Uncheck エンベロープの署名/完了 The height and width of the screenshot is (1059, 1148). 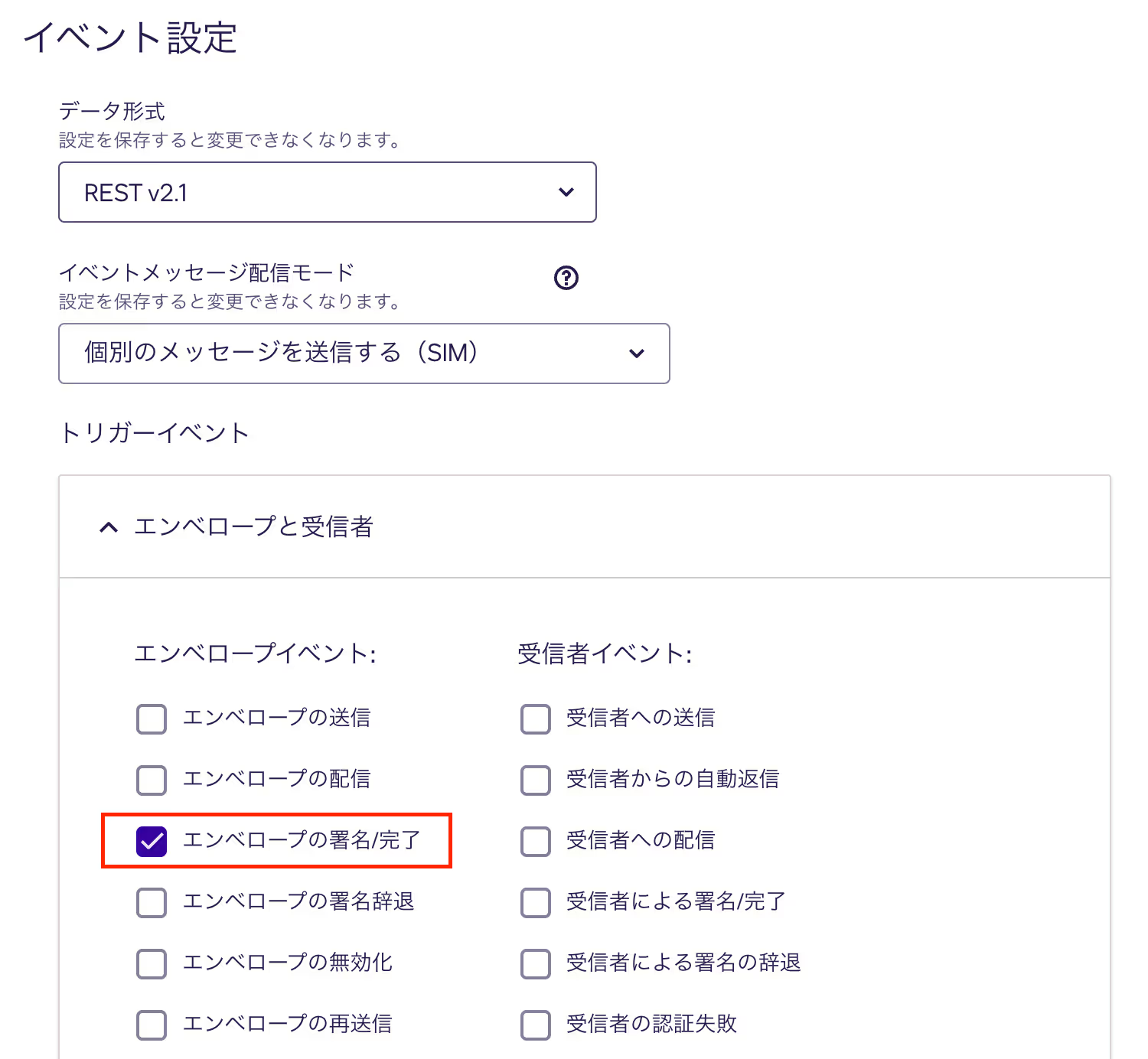click(x=152, y=842)
